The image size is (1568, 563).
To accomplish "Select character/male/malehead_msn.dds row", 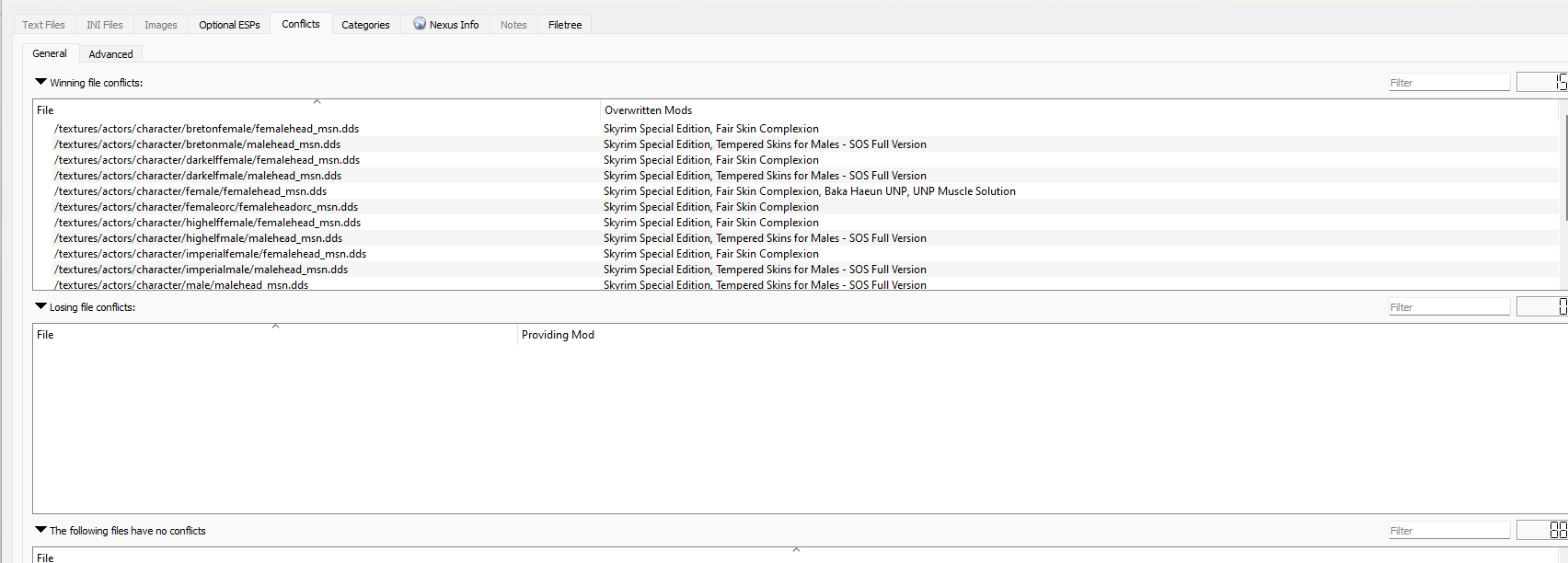I will [x=796, y=284].
